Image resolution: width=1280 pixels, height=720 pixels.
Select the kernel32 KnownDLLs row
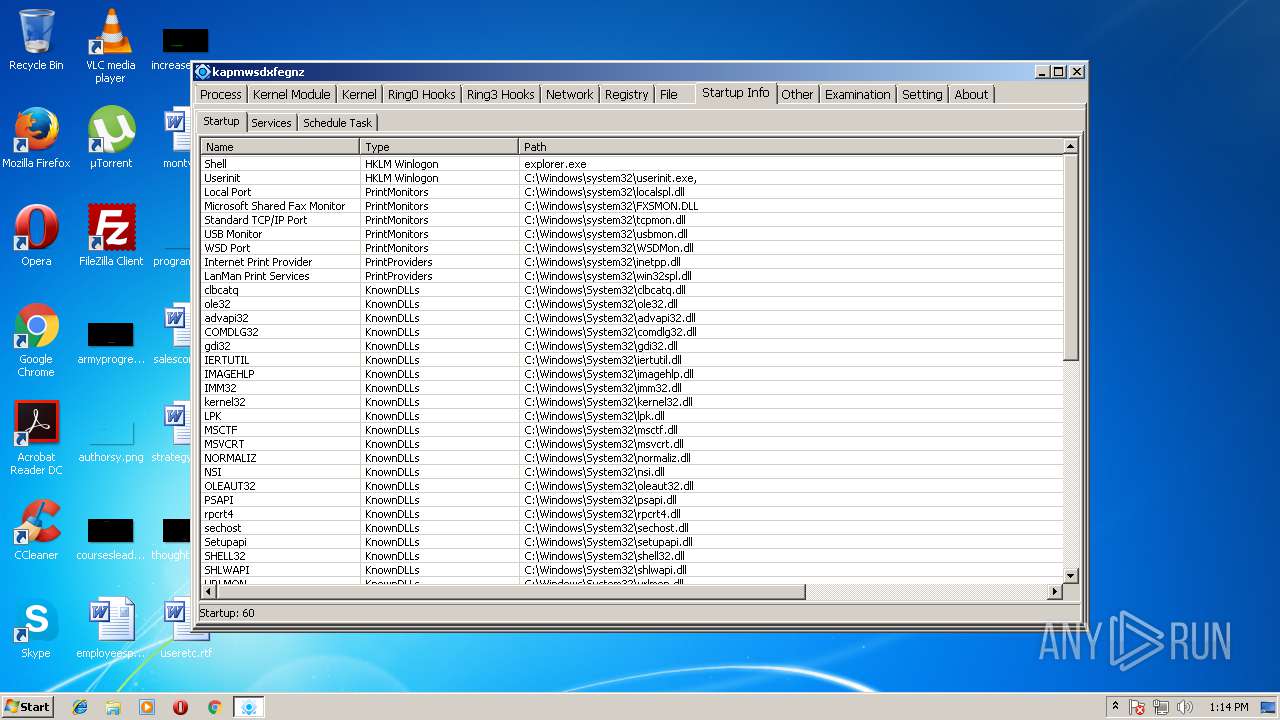[x=631, y=402]
